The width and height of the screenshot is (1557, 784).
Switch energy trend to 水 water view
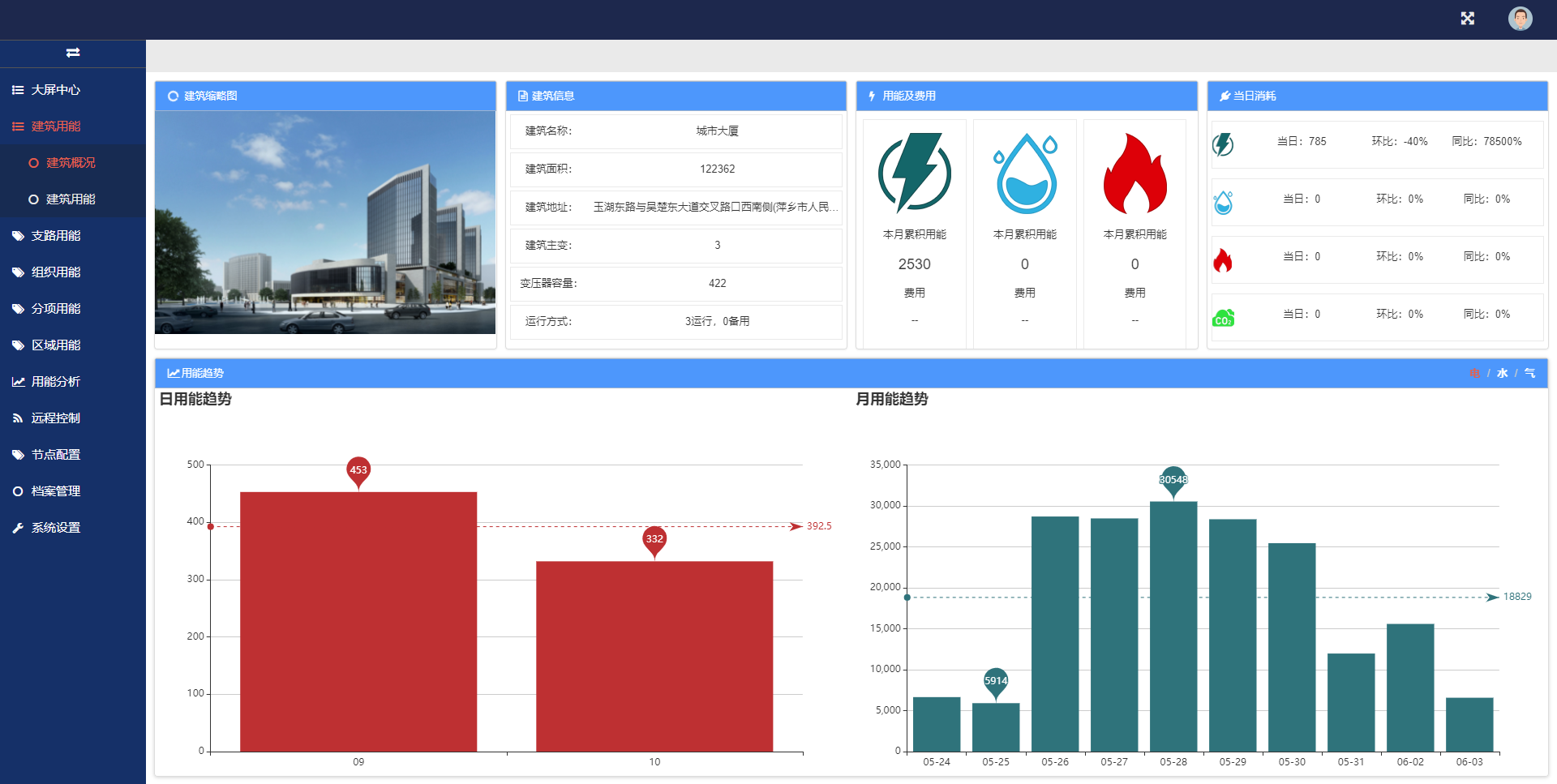tap(1503, 373)
